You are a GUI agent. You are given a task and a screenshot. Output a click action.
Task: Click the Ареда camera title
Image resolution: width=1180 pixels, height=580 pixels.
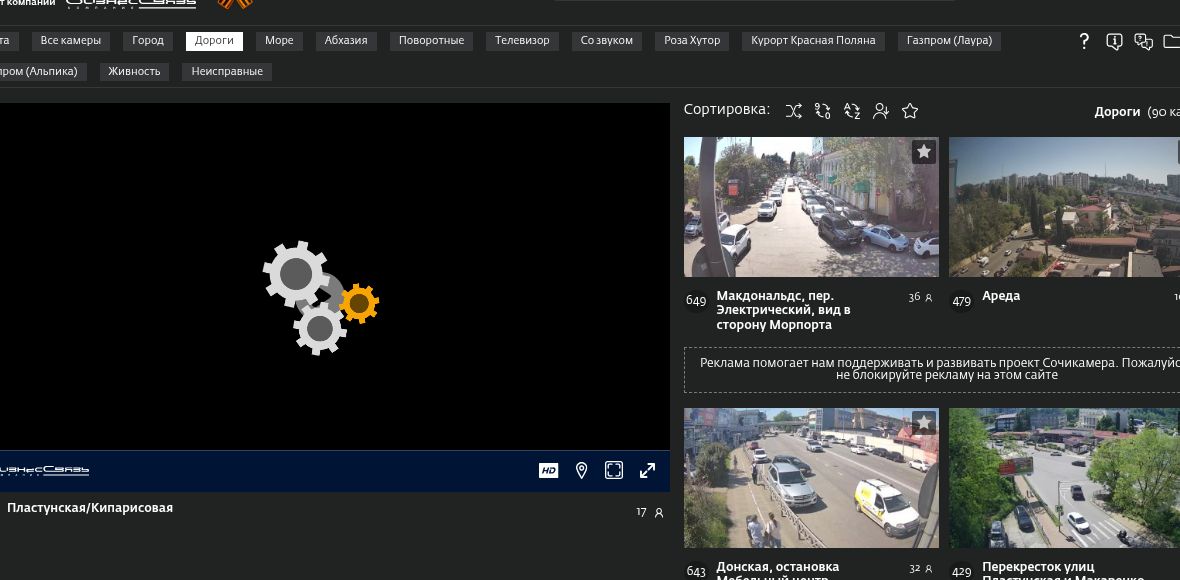click(x=1001, y=296)
